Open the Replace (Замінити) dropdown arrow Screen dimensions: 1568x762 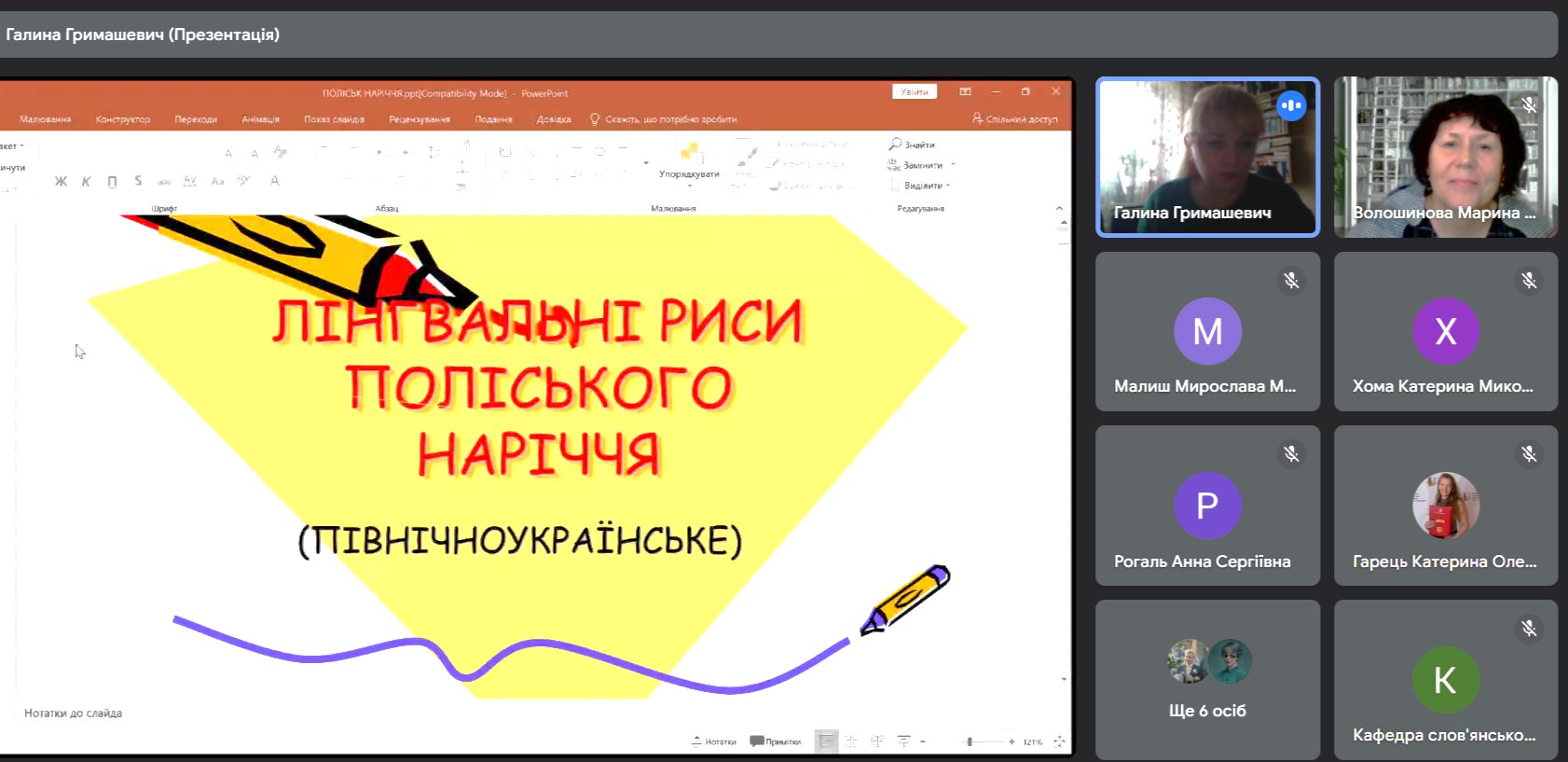point(953,165)
